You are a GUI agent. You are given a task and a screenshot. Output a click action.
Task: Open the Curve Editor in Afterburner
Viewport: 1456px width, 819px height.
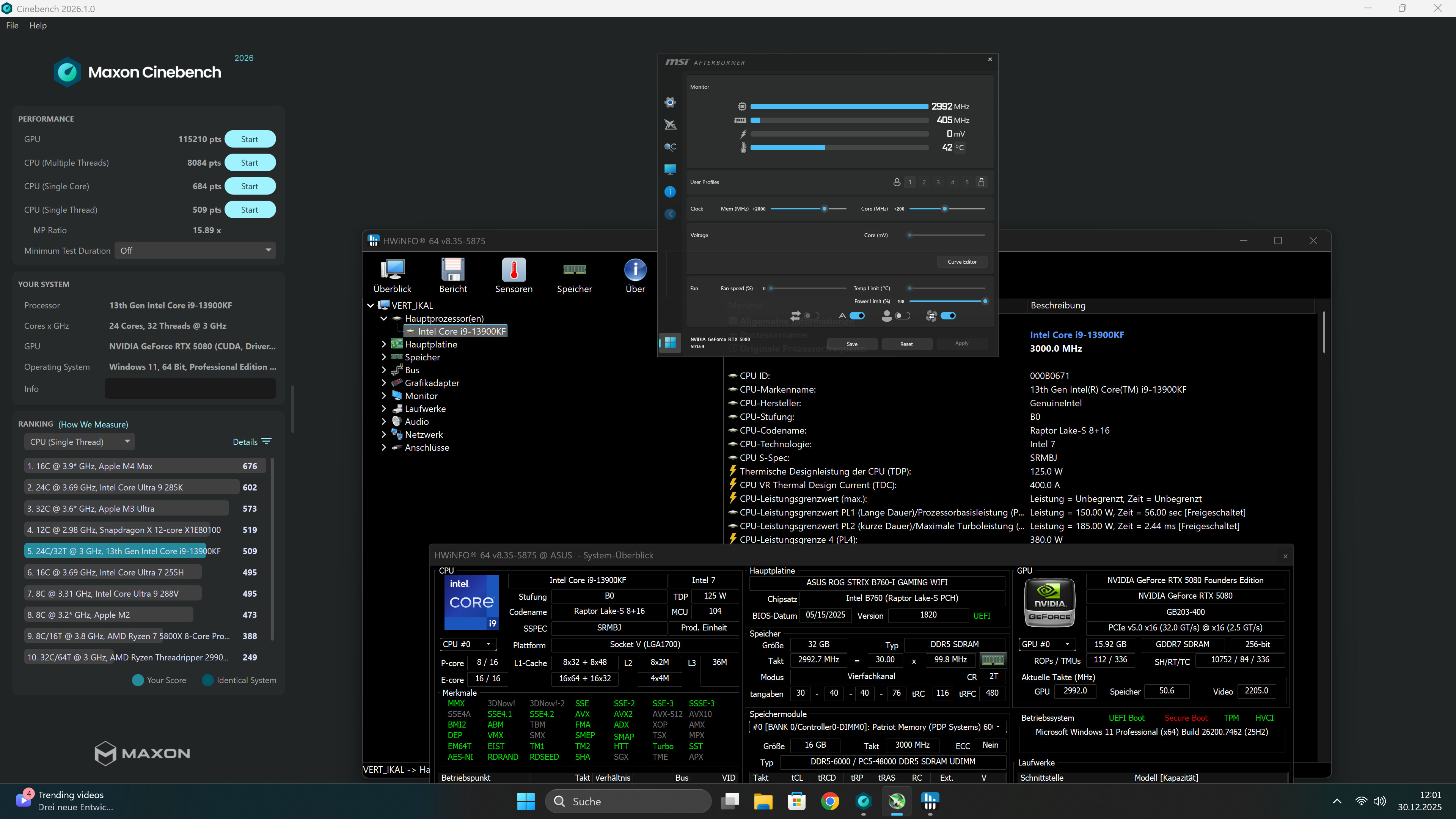tap(962, 262)
